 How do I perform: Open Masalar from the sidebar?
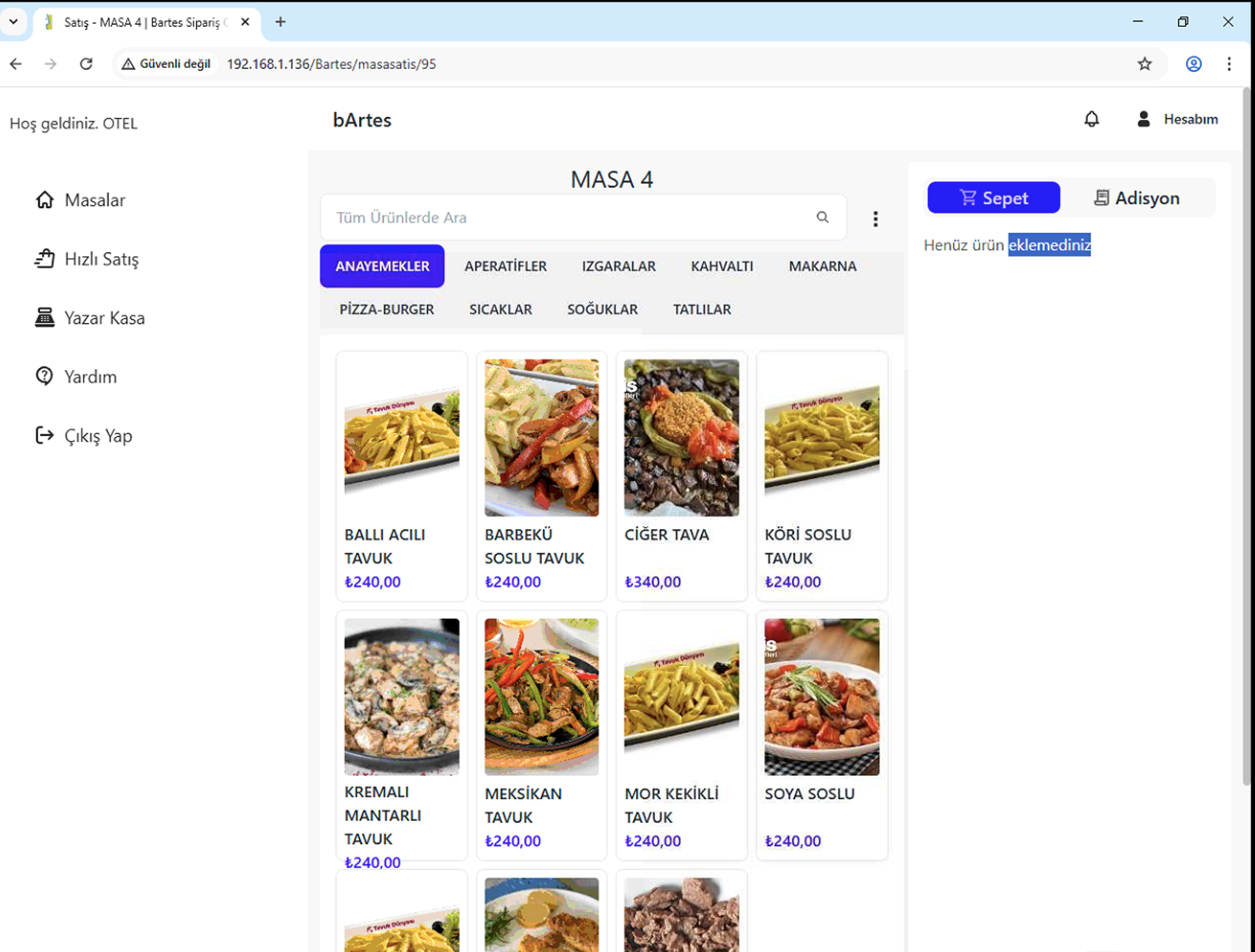[x=94, y=200]
